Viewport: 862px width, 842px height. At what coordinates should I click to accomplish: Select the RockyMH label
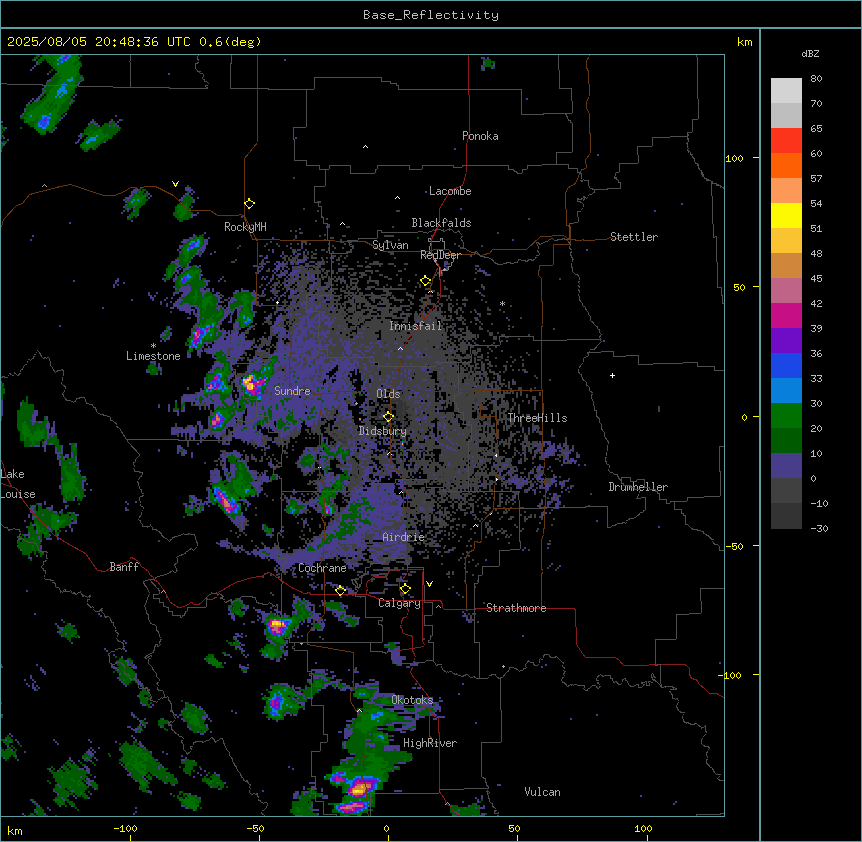click(245, 227)
